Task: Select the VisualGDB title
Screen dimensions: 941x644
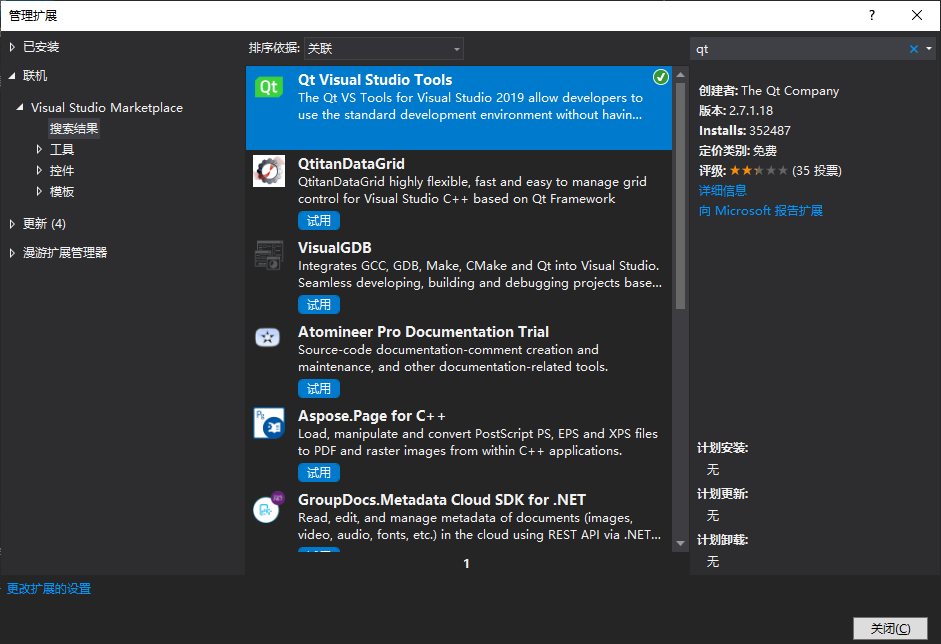Action: (334, 248)
